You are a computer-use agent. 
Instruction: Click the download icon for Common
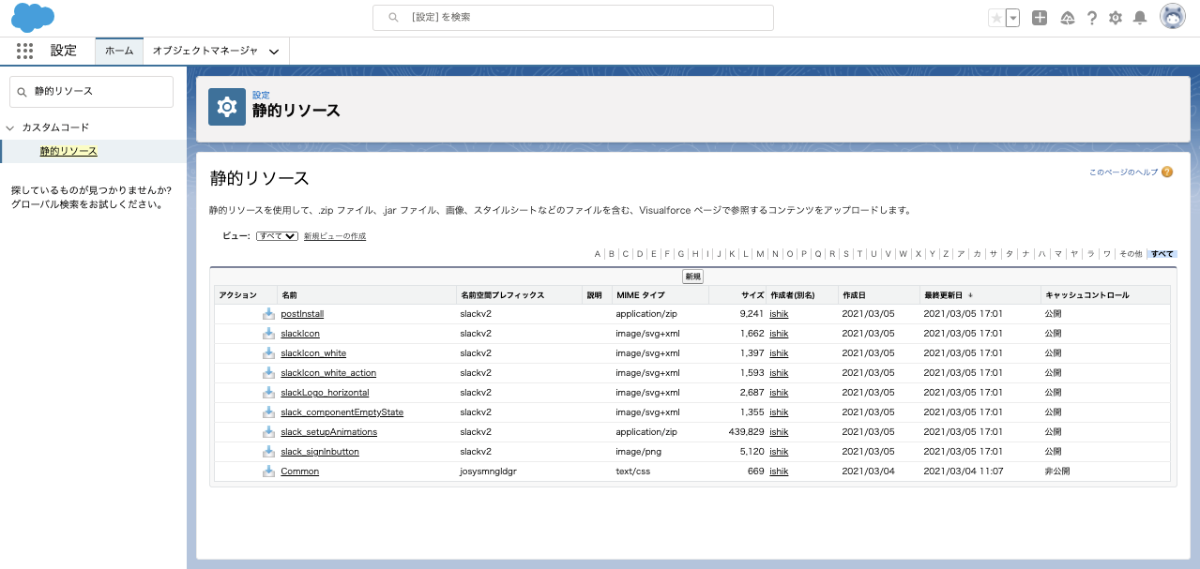click(x=268, y=471)
